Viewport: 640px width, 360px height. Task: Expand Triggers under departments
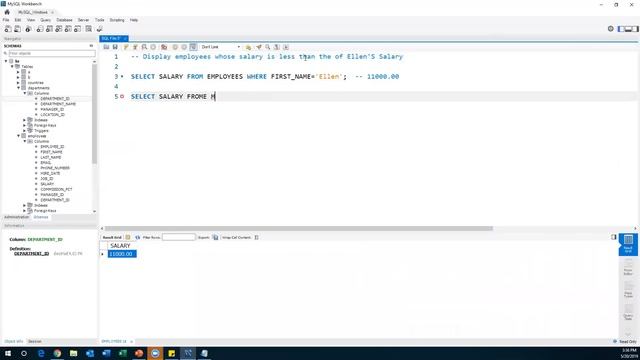(24, 131)
